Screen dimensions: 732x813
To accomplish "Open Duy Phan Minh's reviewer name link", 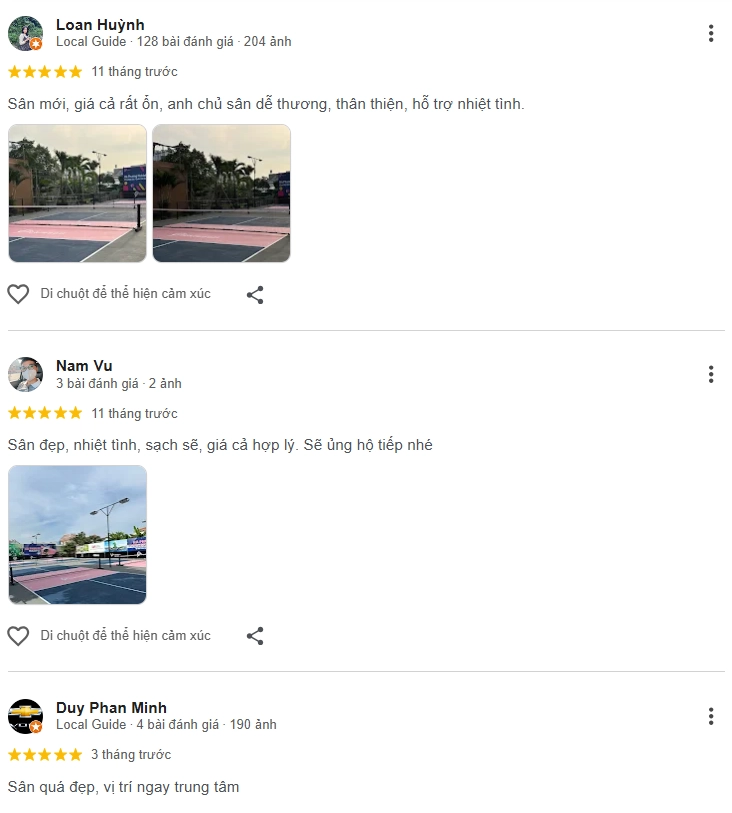I will pyautogui.click(x=111, y=708).
